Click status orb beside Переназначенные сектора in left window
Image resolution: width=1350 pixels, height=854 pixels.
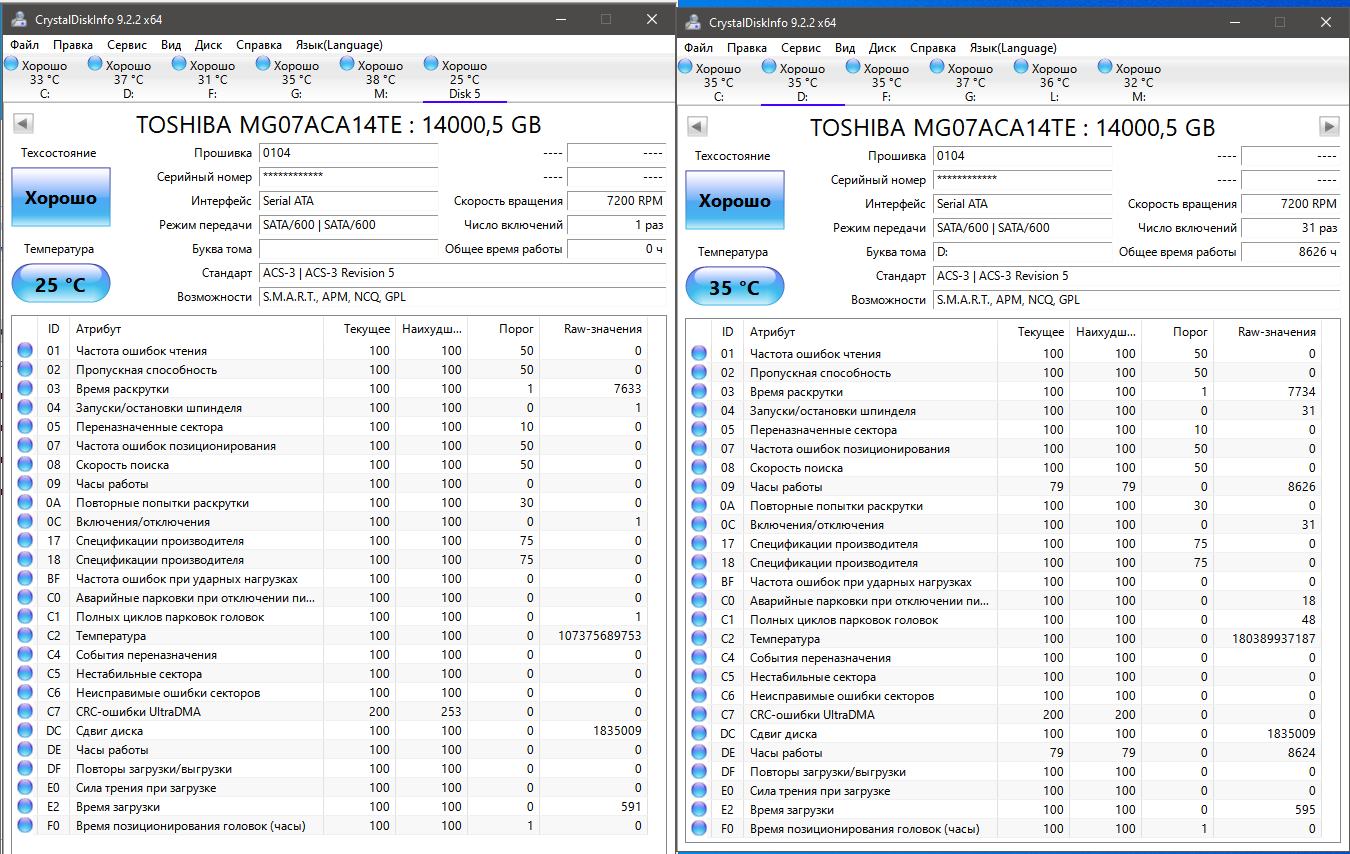point(25,427)
